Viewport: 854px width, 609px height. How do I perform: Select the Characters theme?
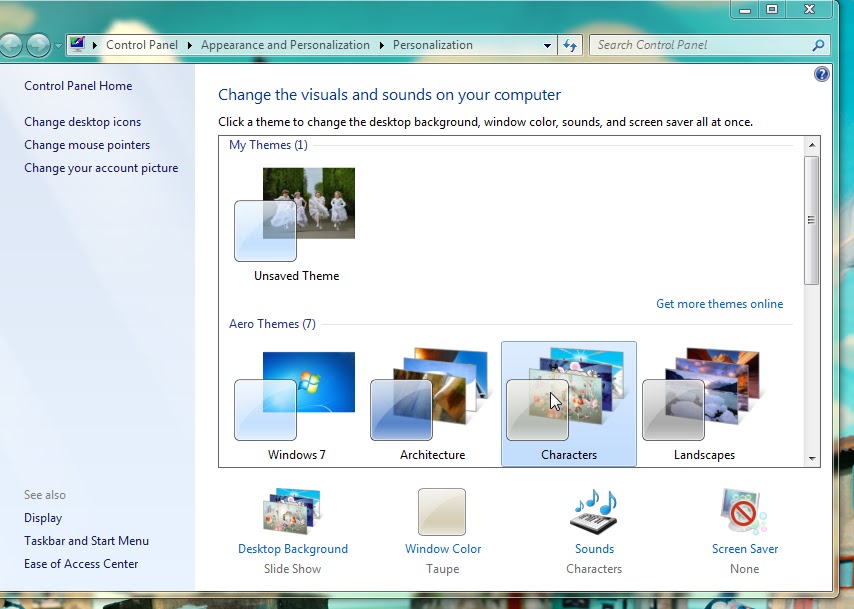tap(569, 404)
